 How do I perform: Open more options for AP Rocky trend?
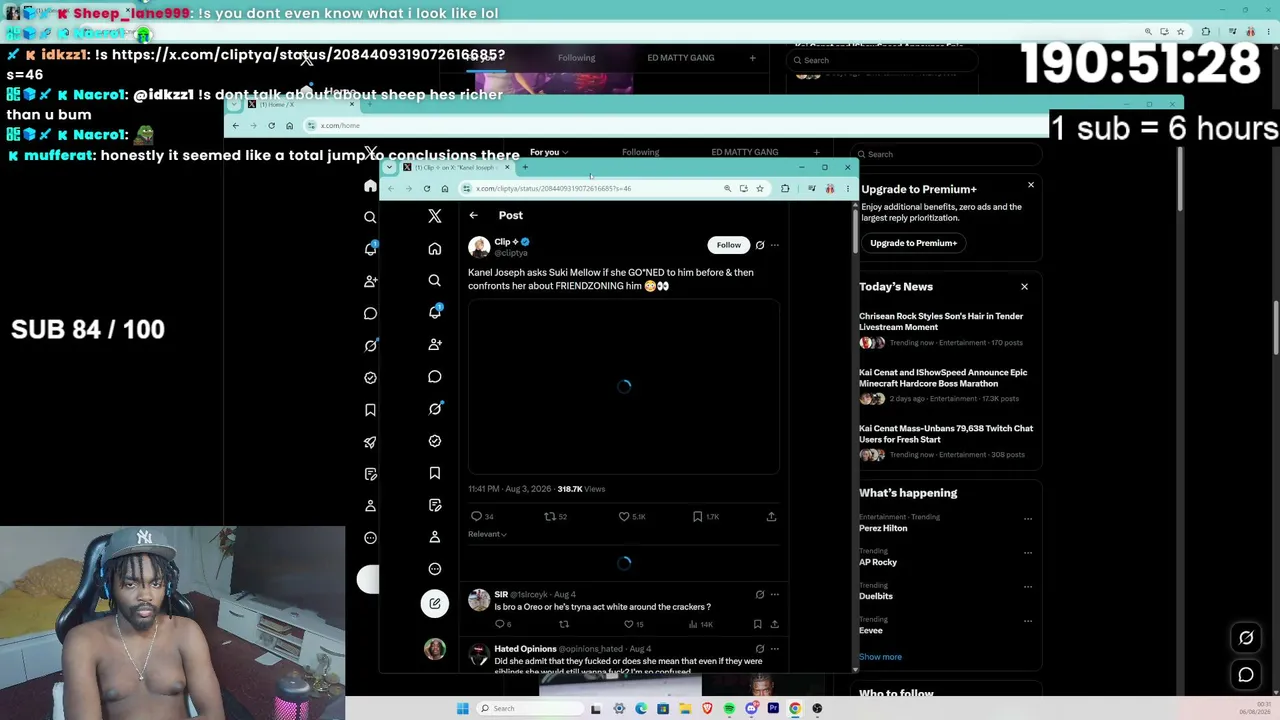[x=1027, y=552]
